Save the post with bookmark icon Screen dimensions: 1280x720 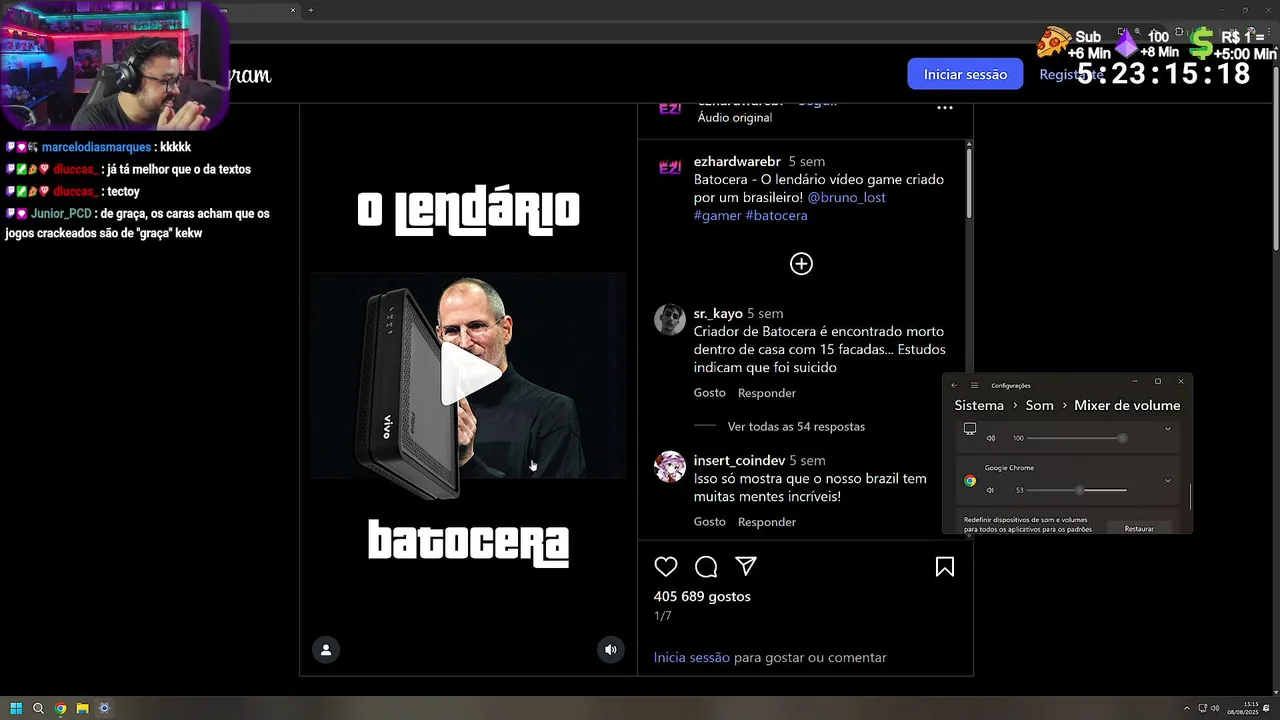coord(945,567)
